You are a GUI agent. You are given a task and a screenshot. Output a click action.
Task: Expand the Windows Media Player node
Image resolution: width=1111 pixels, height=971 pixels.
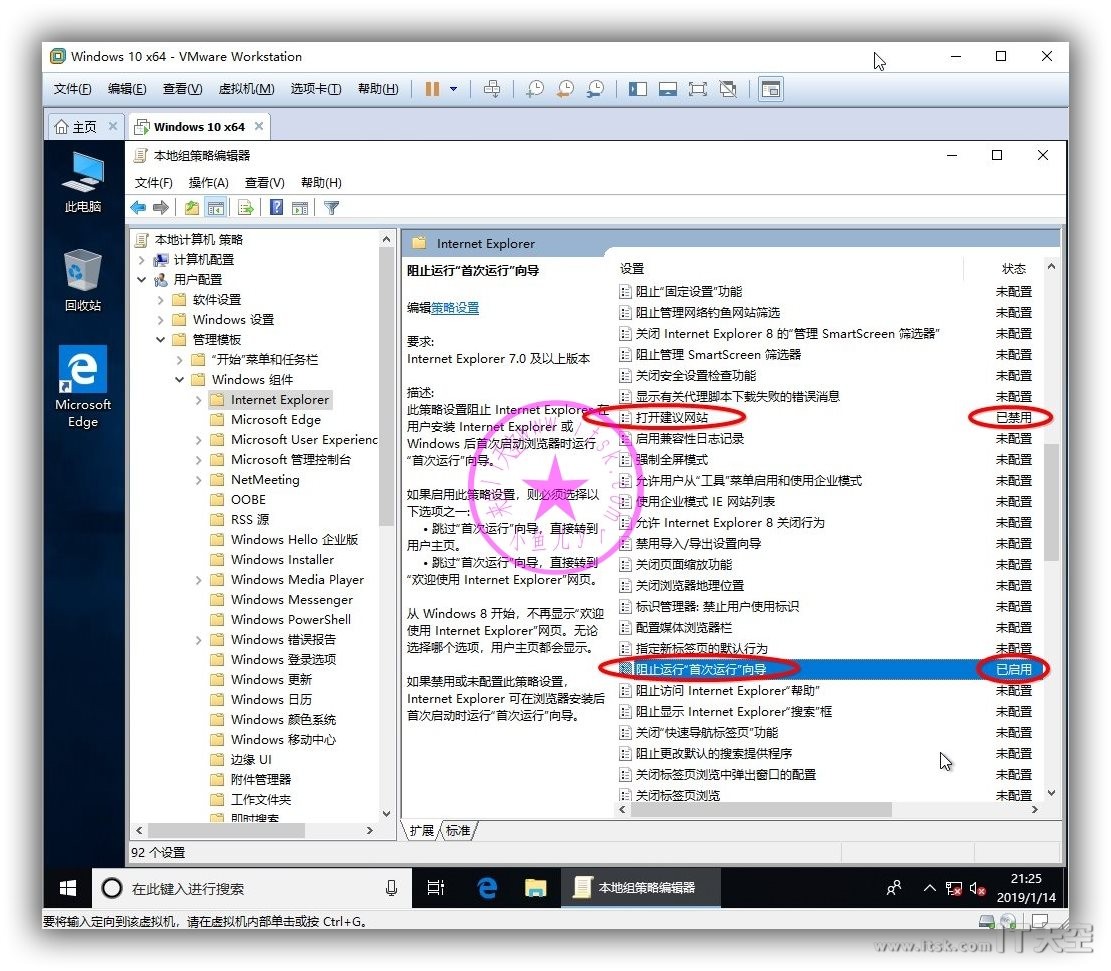(199, 580)
